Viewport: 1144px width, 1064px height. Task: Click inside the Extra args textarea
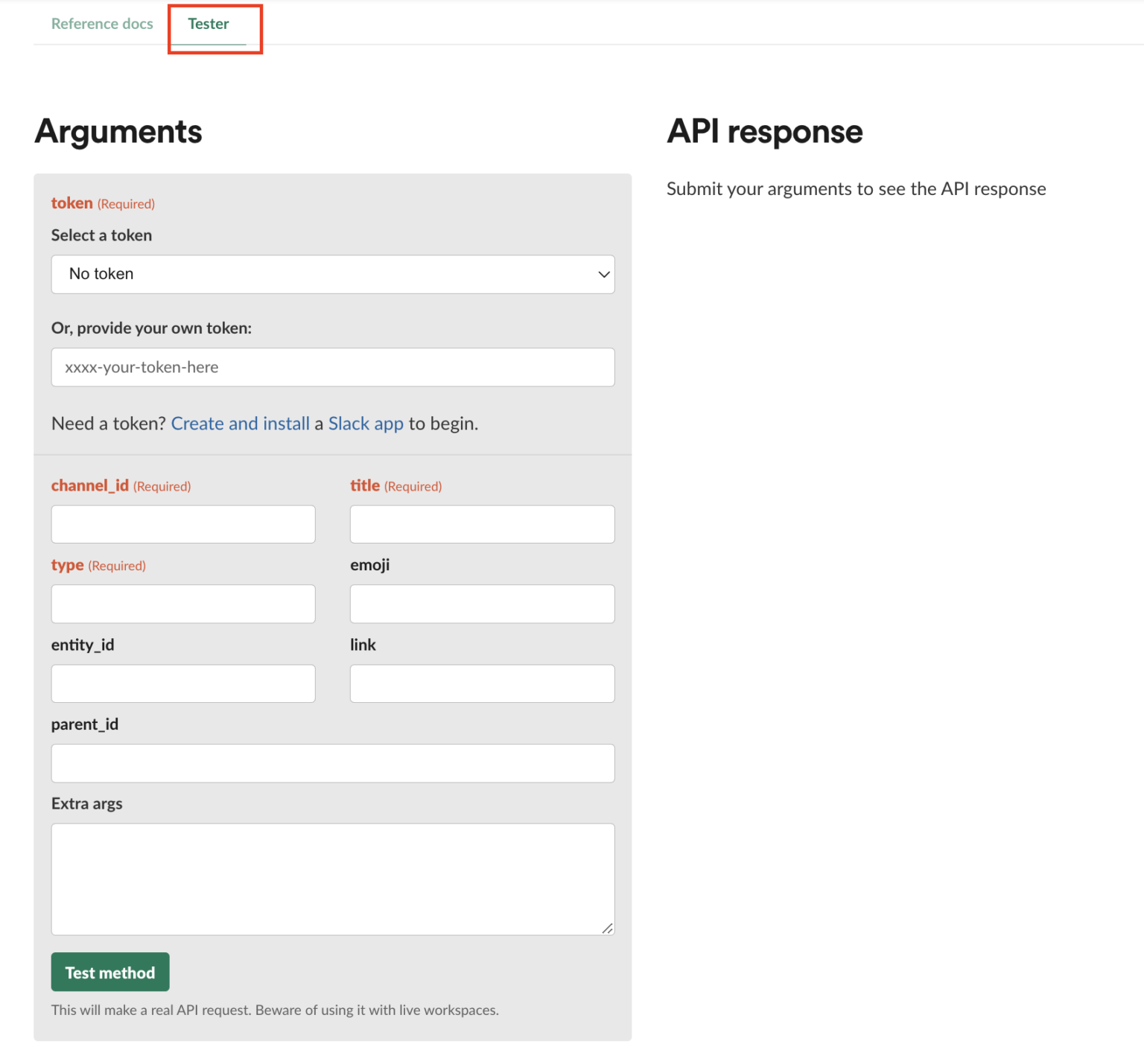click(332, 879)
